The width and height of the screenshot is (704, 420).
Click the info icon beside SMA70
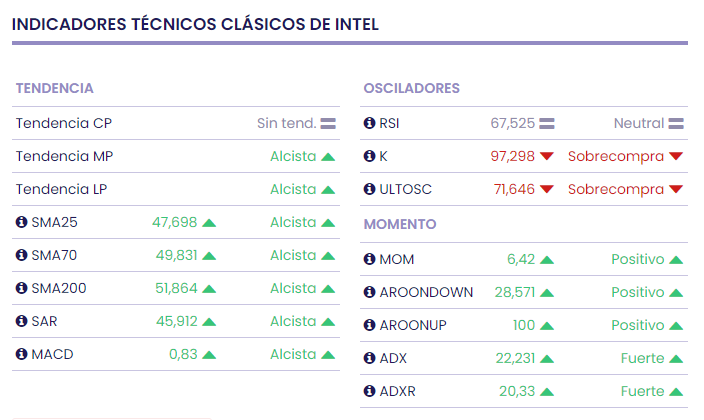(21, 255)
